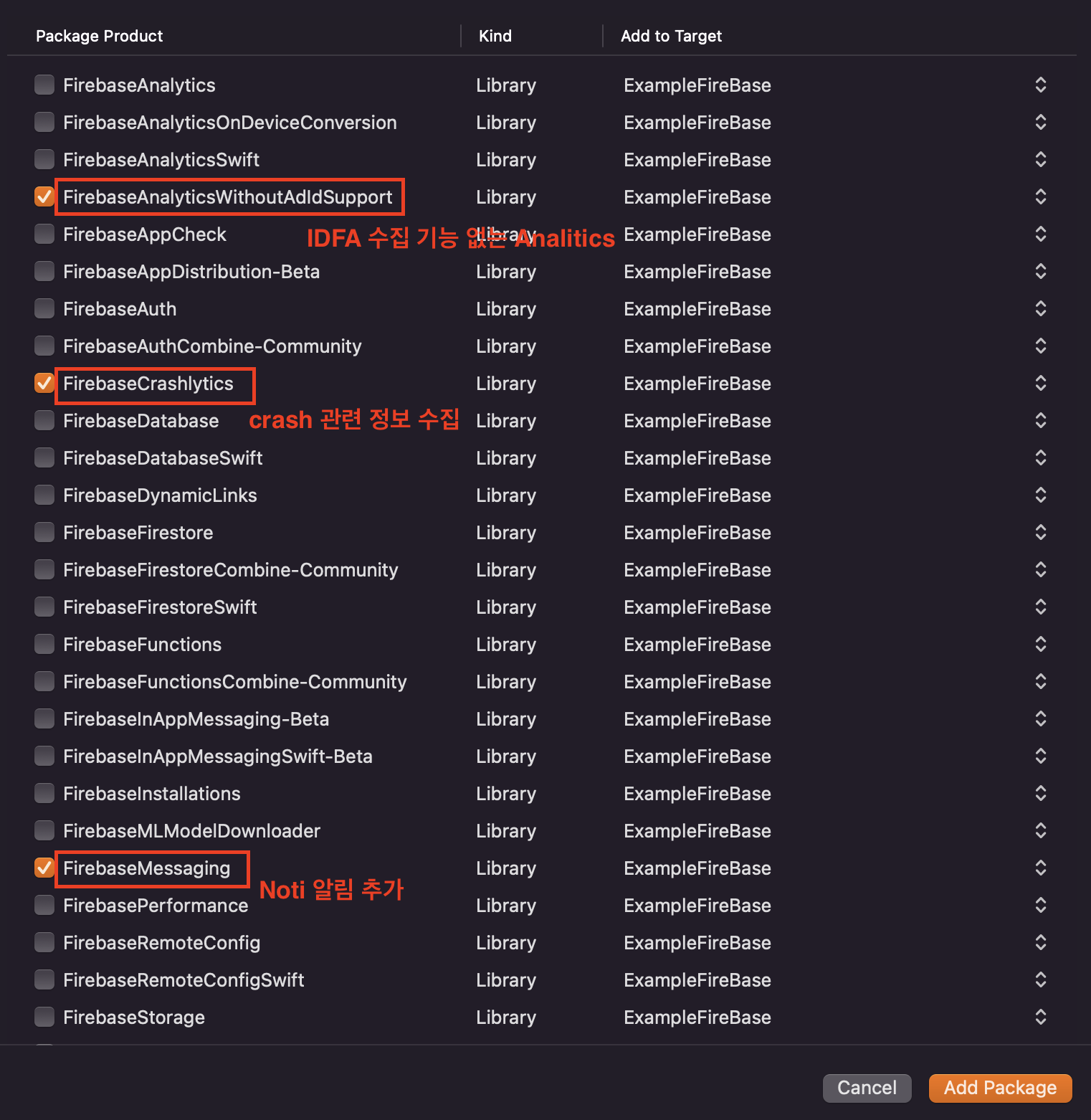Uncheck FirebaseAnalyticsWithoutAdIdSupport checkbox

[x=44, y=196]
